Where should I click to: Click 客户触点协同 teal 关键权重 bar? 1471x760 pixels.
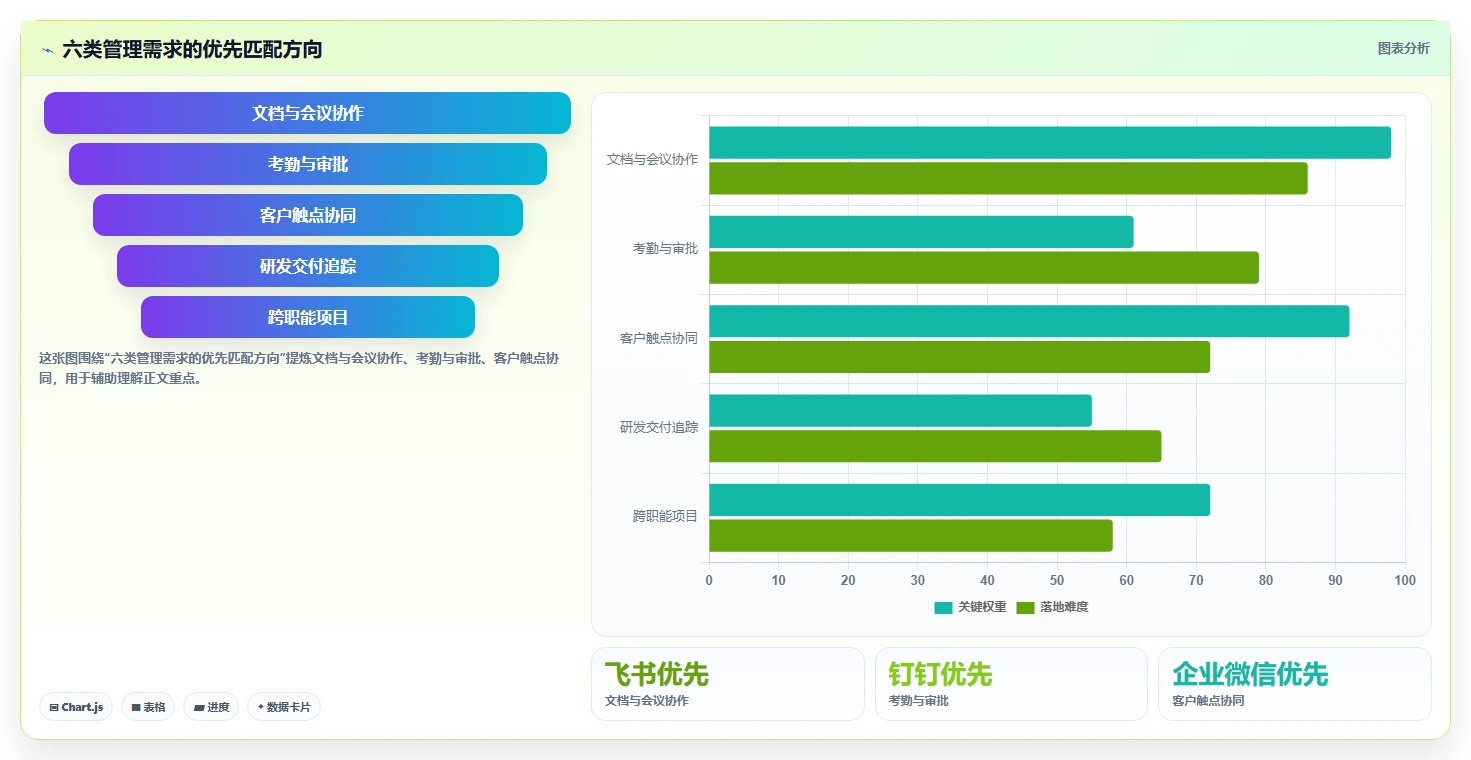pyautogui.click(x=1029, y=321)
